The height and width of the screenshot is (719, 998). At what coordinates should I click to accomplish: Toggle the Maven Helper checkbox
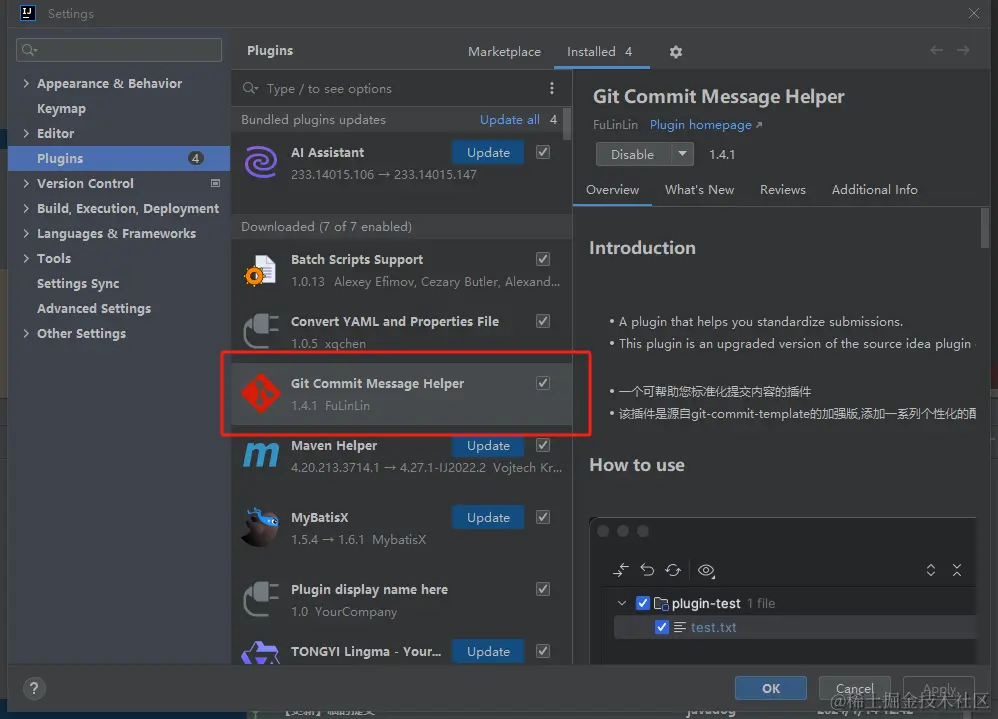543,445
